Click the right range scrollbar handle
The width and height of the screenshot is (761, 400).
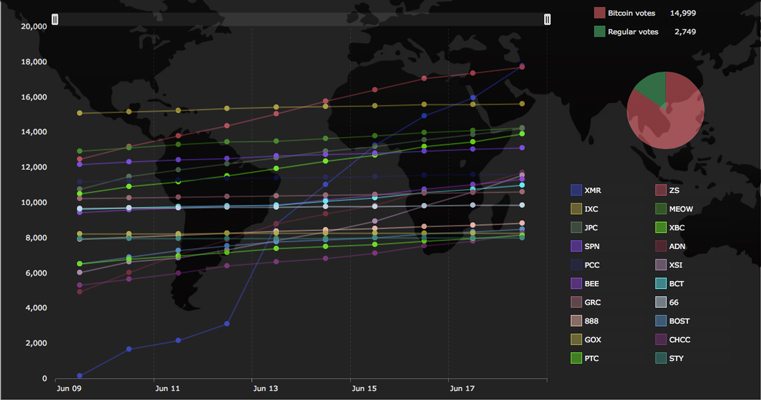[547, 19]
